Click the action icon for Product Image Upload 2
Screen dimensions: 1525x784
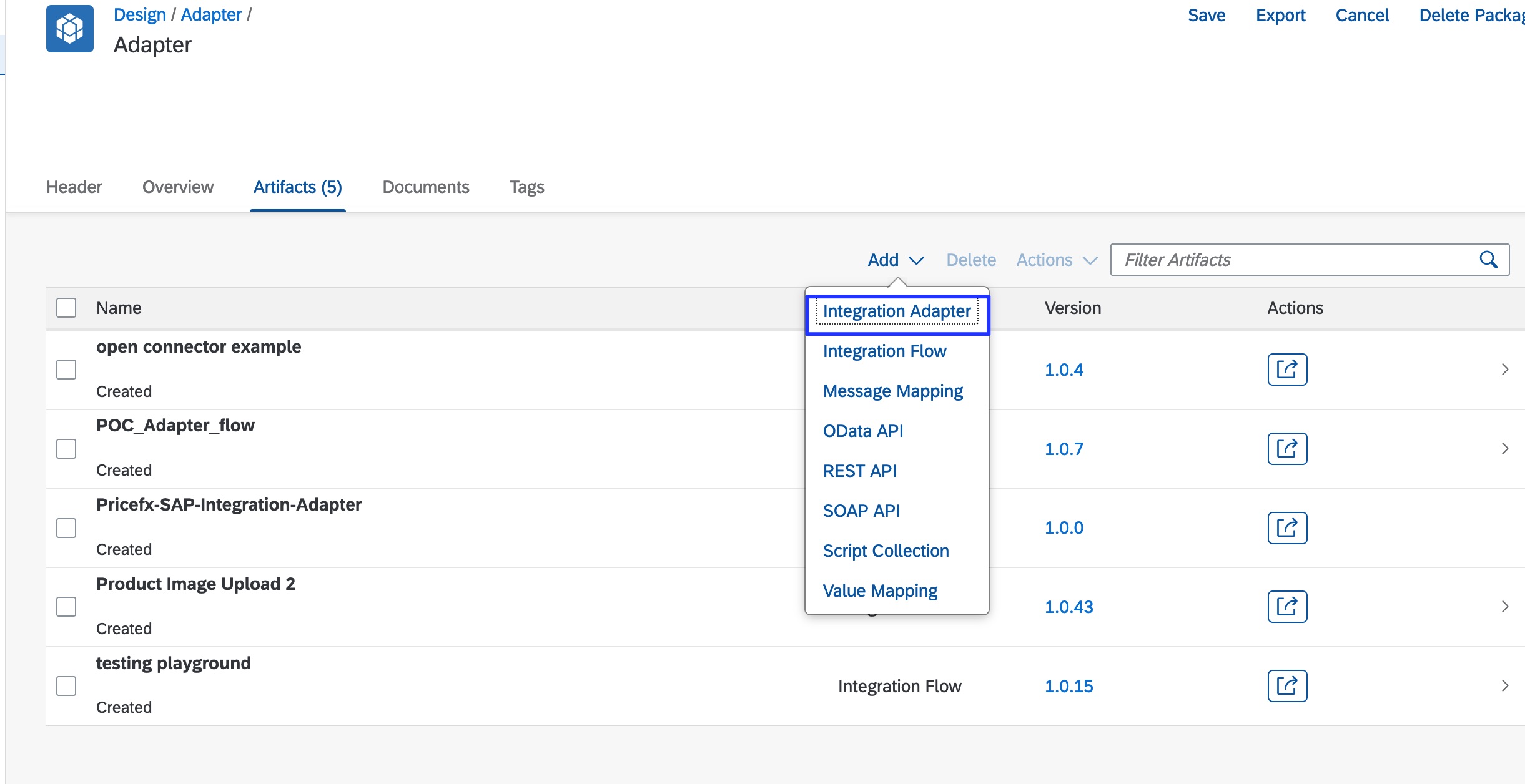point(1286,607)
